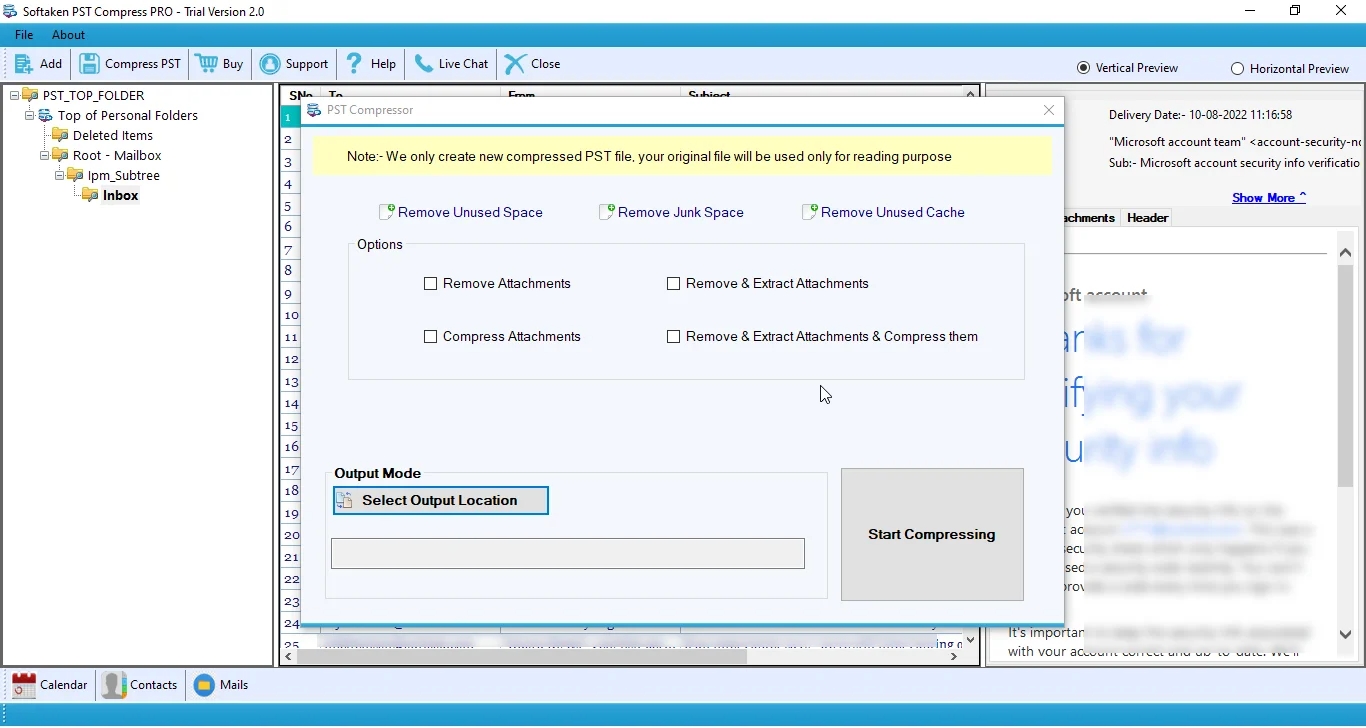Image resolution: width=1366 pixels, height=728 pixels.
Task: Collapse the Root - Mailbox folder
Action: point(44,155)
